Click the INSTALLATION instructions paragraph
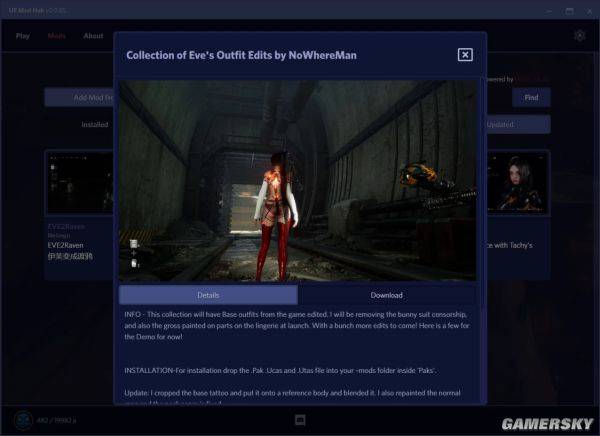 pyautogui.click(x=280, y=371)
